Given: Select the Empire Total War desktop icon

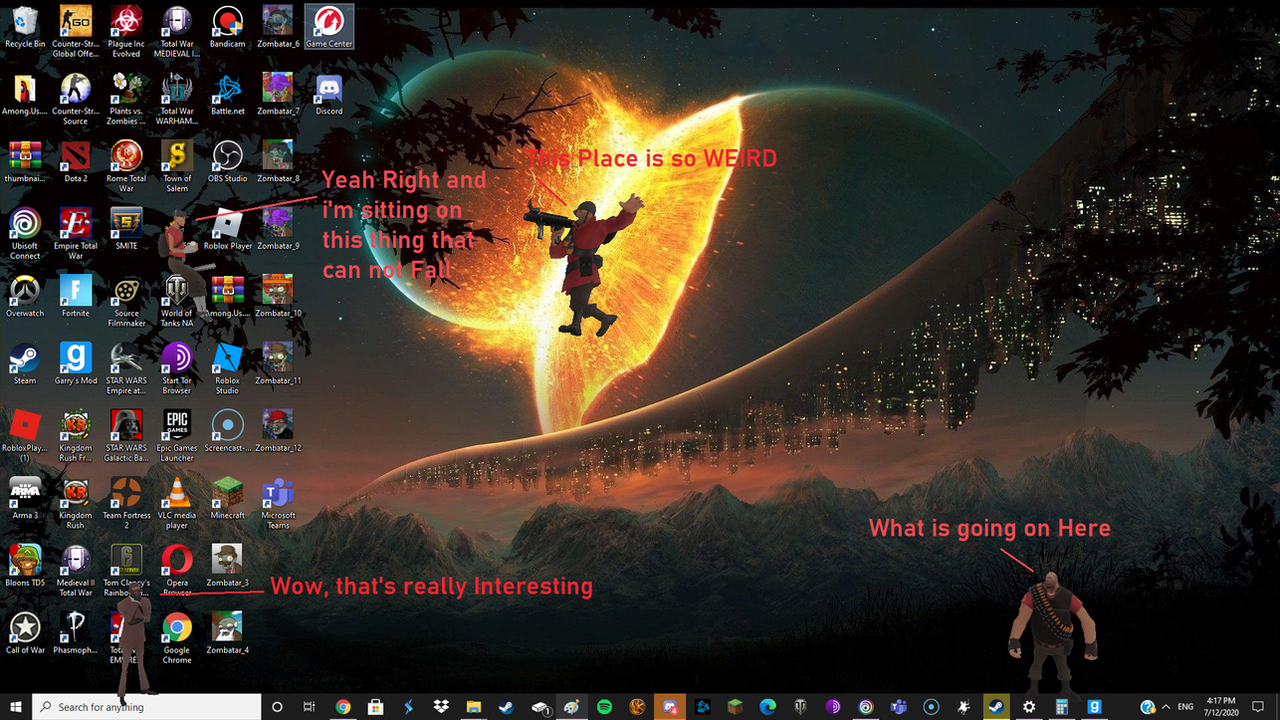Looking at the screenshot, I should [x=76, y=233].
